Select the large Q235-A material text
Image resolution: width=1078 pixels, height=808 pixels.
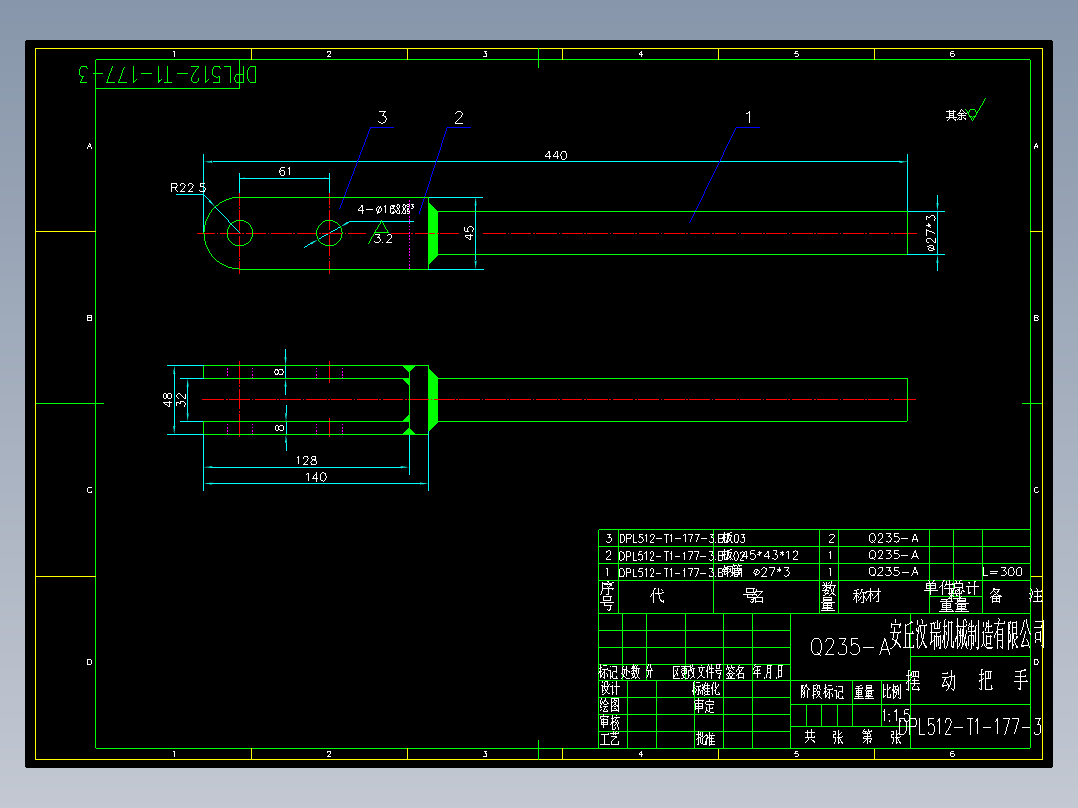click(x=850, y=647)
